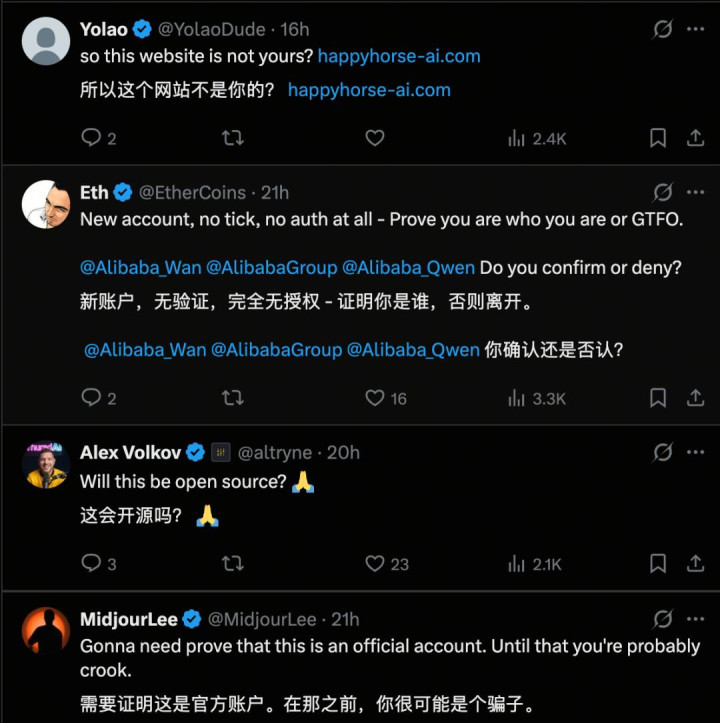Click the @AlibabaGroup mention in English text

274,267
